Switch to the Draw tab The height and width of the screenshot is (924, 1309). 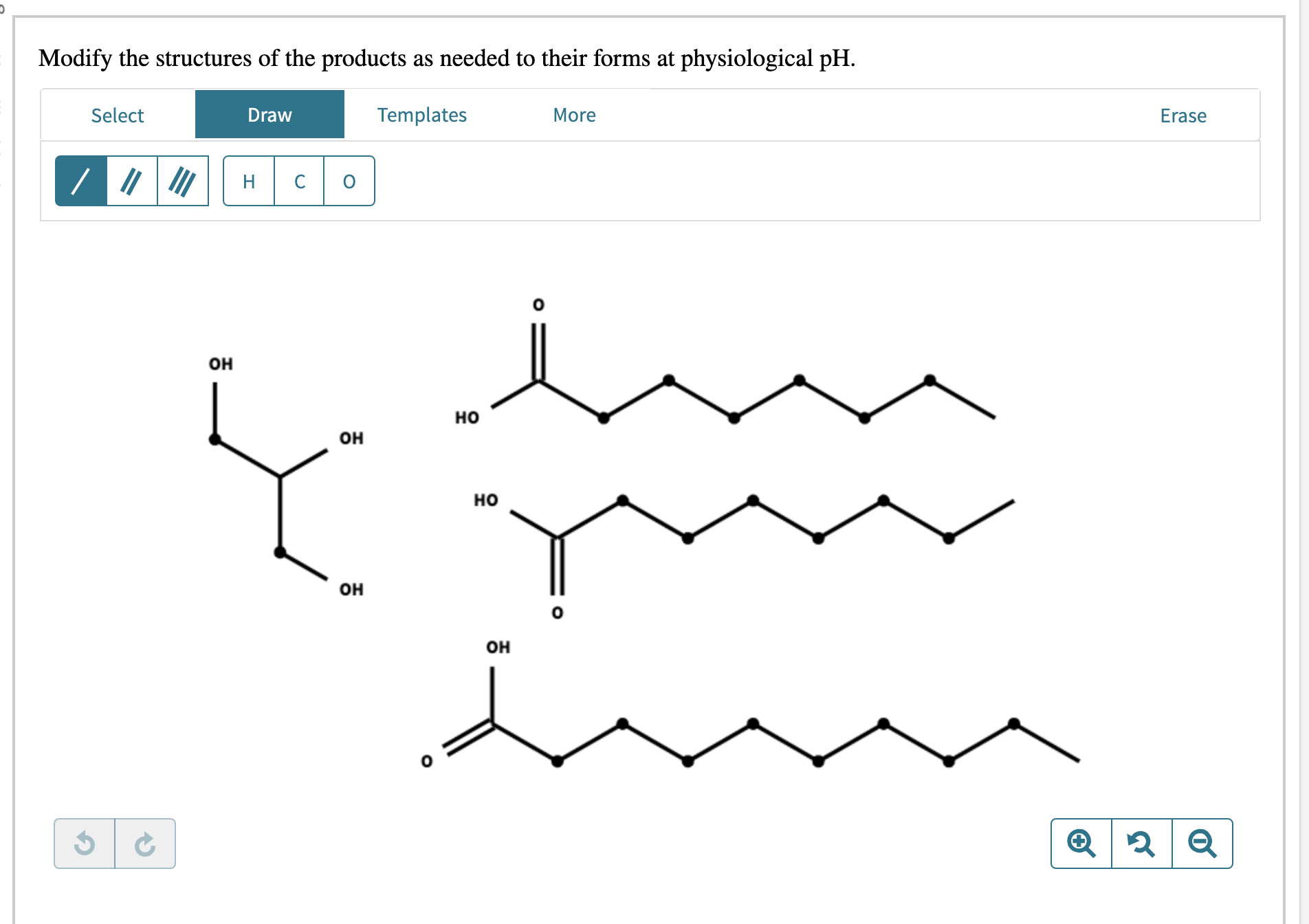point(269,115)
